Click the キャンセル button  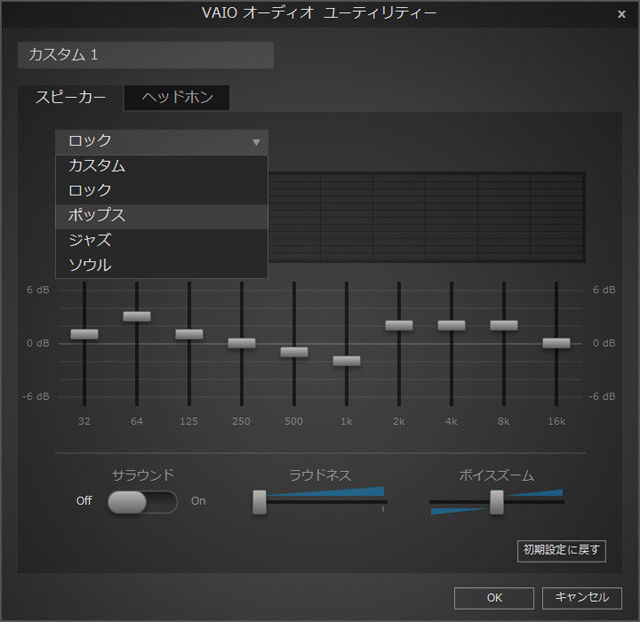[582, 598]
